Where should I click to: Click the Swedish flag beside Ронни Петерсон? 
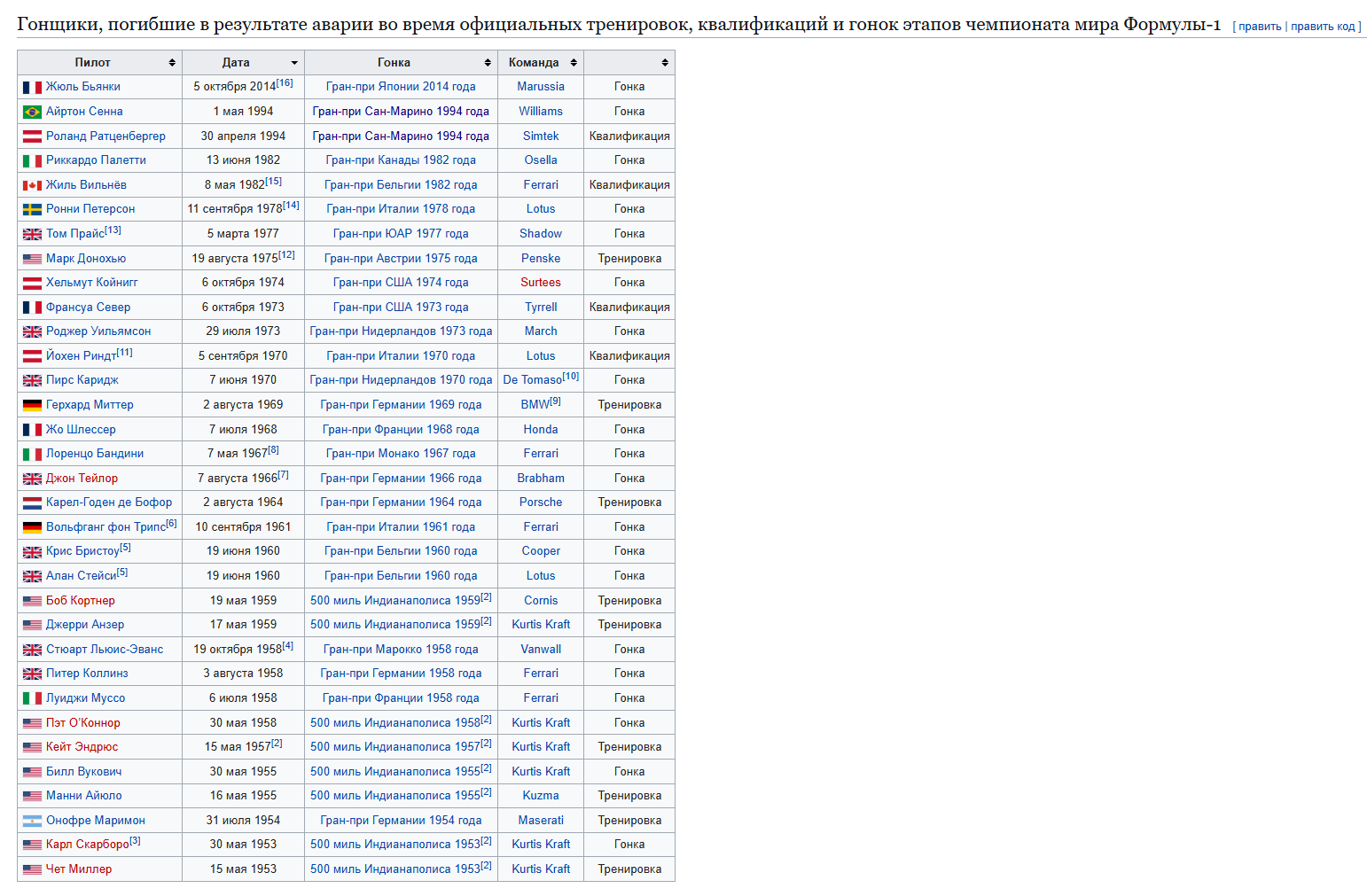[32, 209]
